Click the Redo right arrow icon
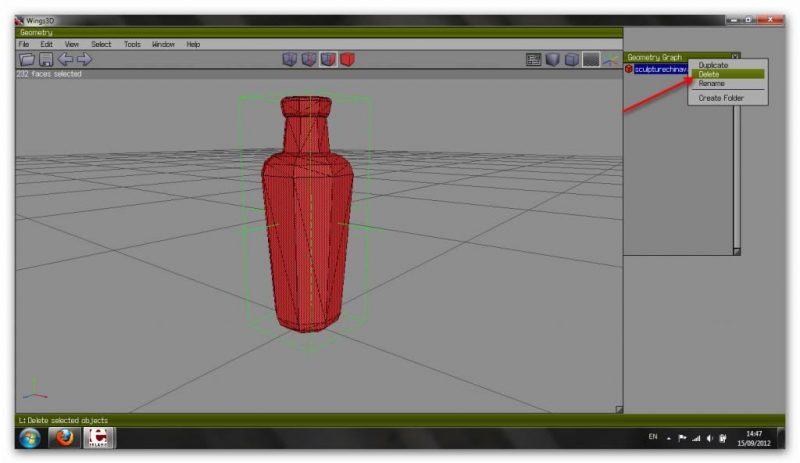Viewport: 800px width, 463px height. point(84,60)
